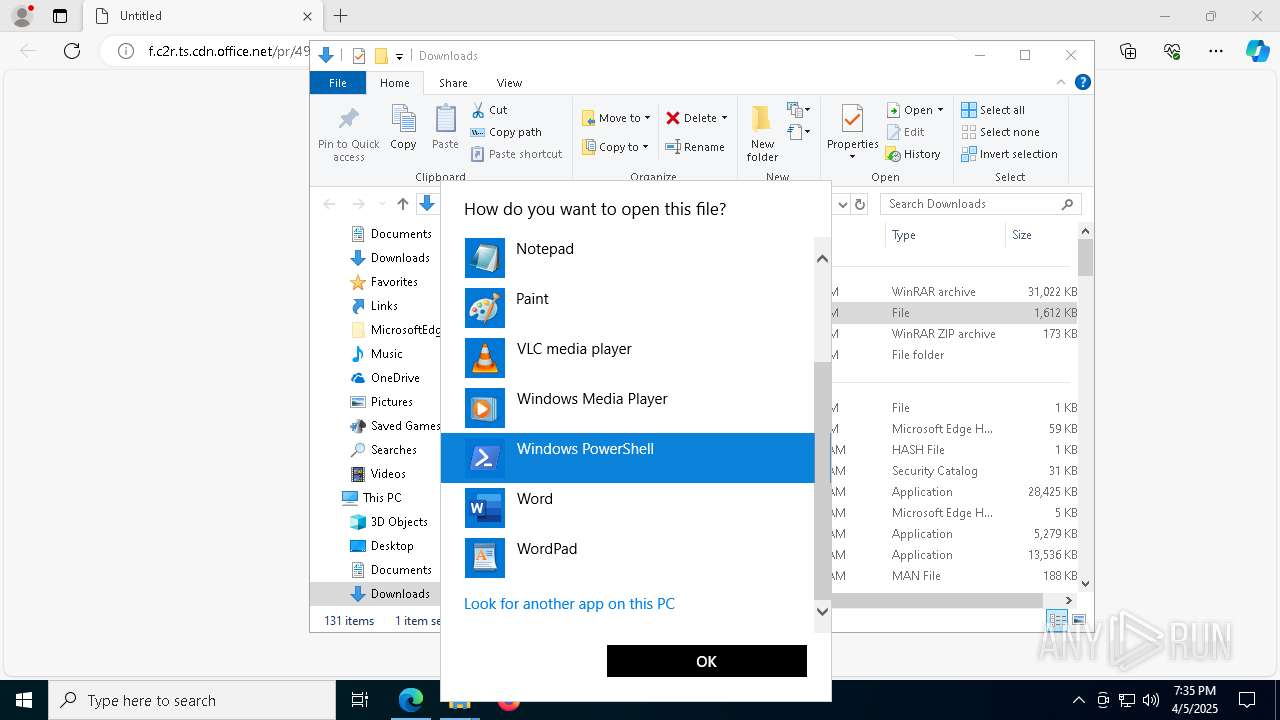Image resolution: width=1280 pixels, height=720 pixels.
Task: Open Task View on taskbar
Action: click(x=360, y=700)
